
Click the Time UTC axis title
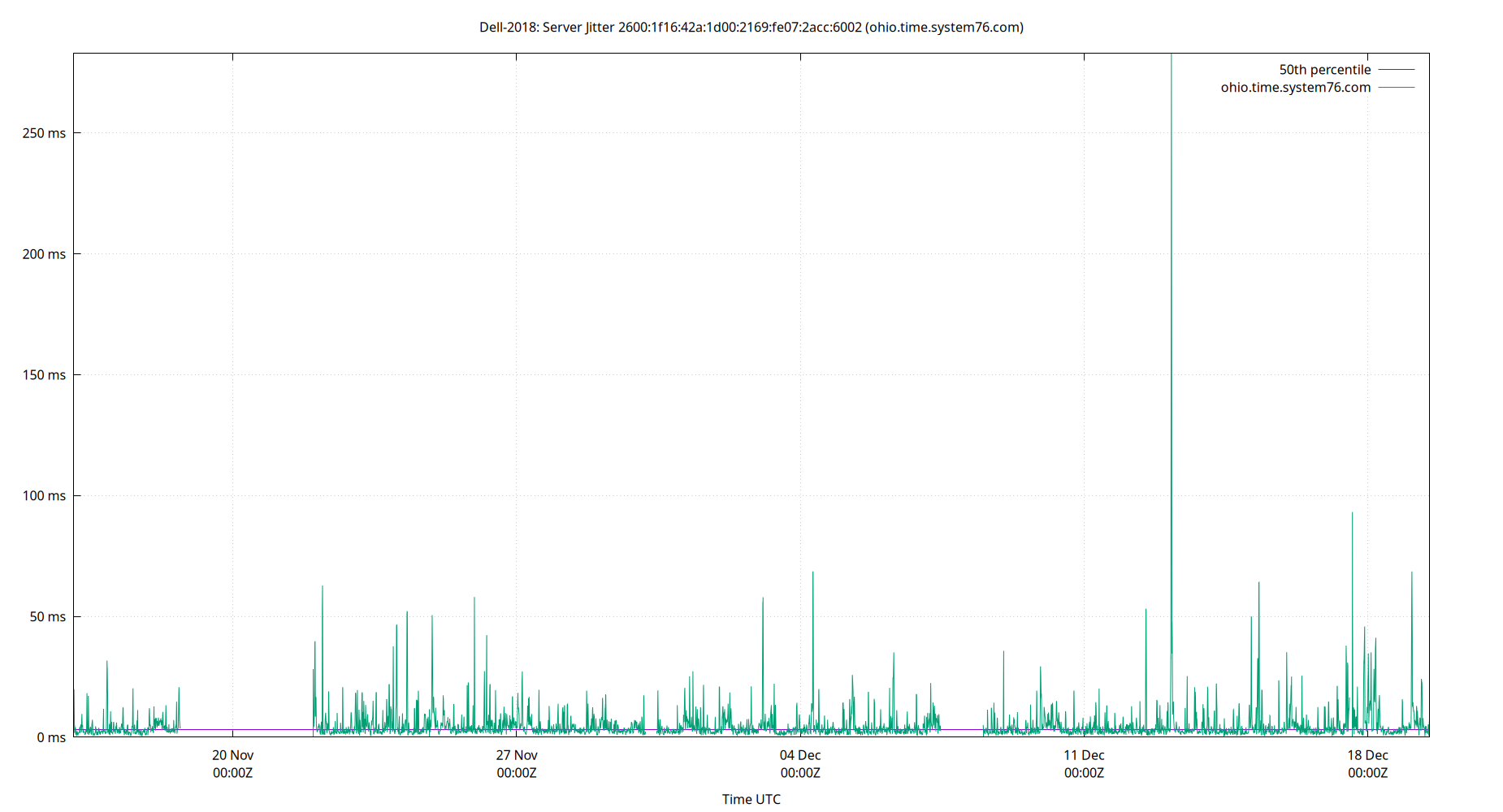(x=751, y=799)
